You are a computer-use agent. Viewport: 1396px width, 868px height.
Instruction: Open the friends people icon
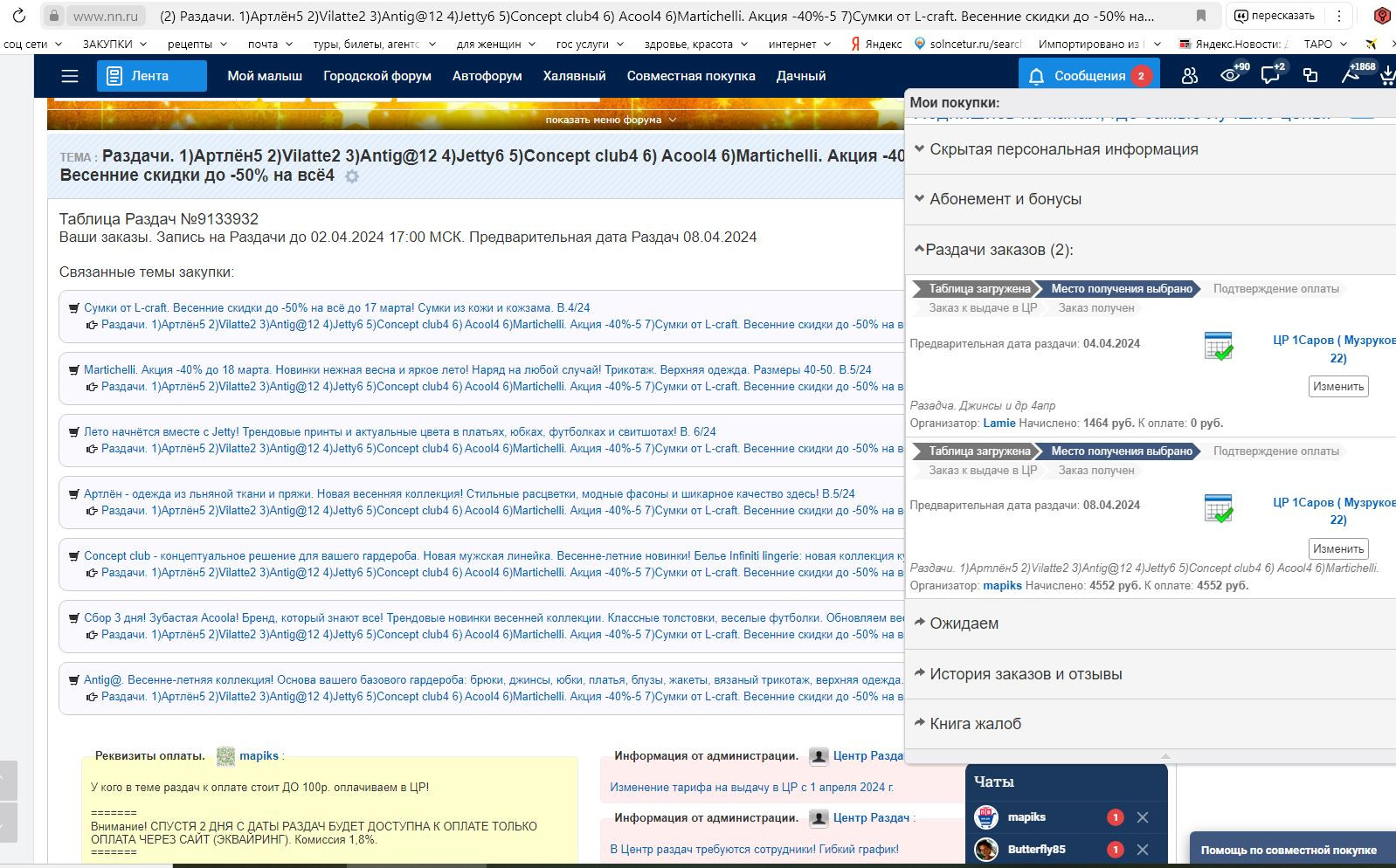[1190, 76]
